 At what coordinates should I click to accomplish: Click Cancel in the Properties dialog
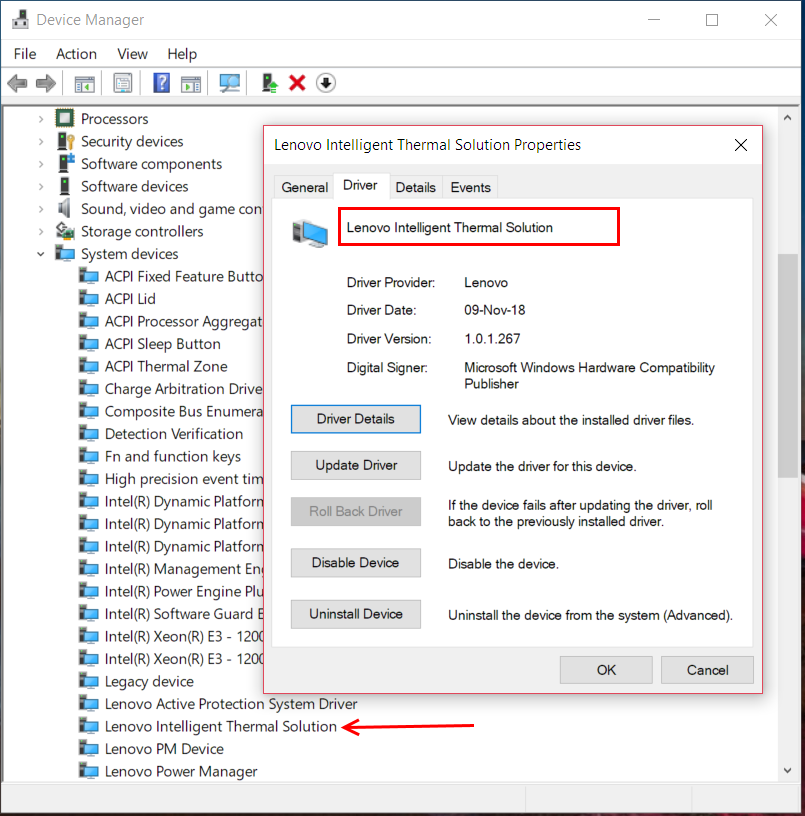click(x=707, y=670)
